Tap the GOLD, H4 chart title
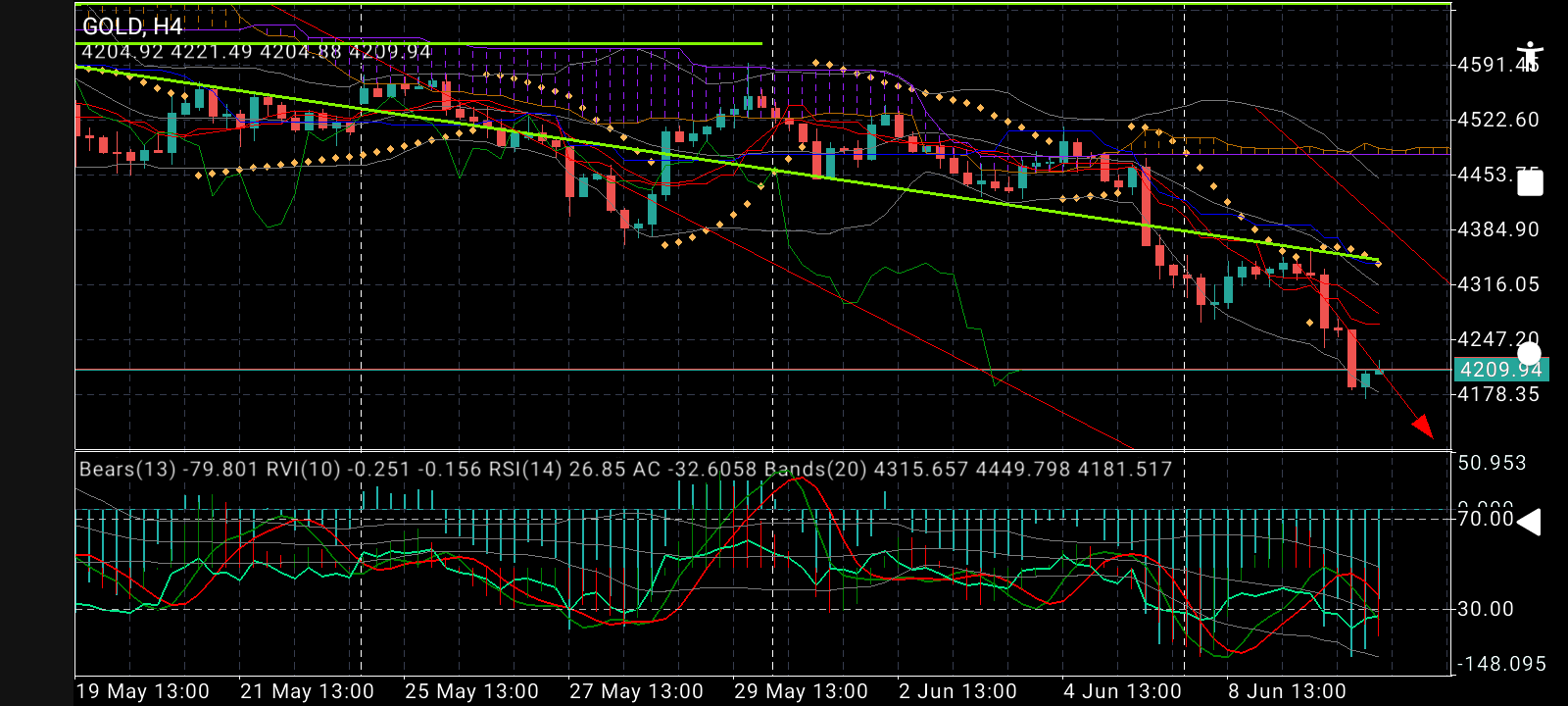 [132, 26]
